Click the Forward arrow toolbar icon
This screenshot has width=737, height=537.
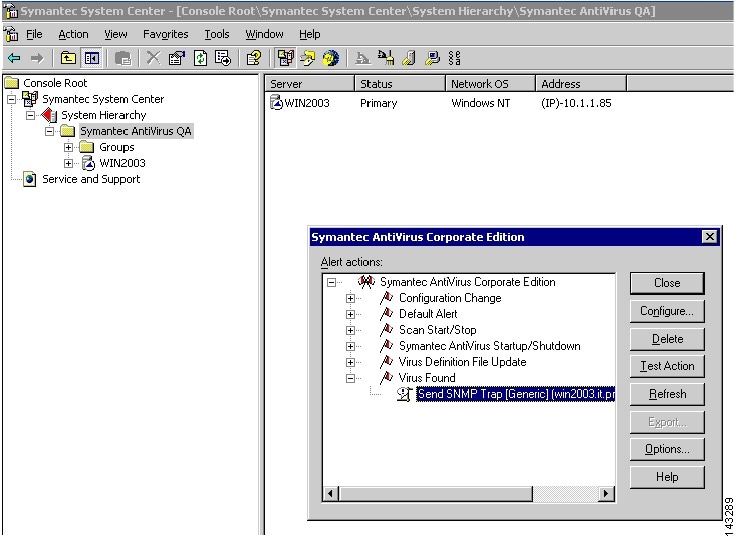pyautogui.click(x=37, y=58)
